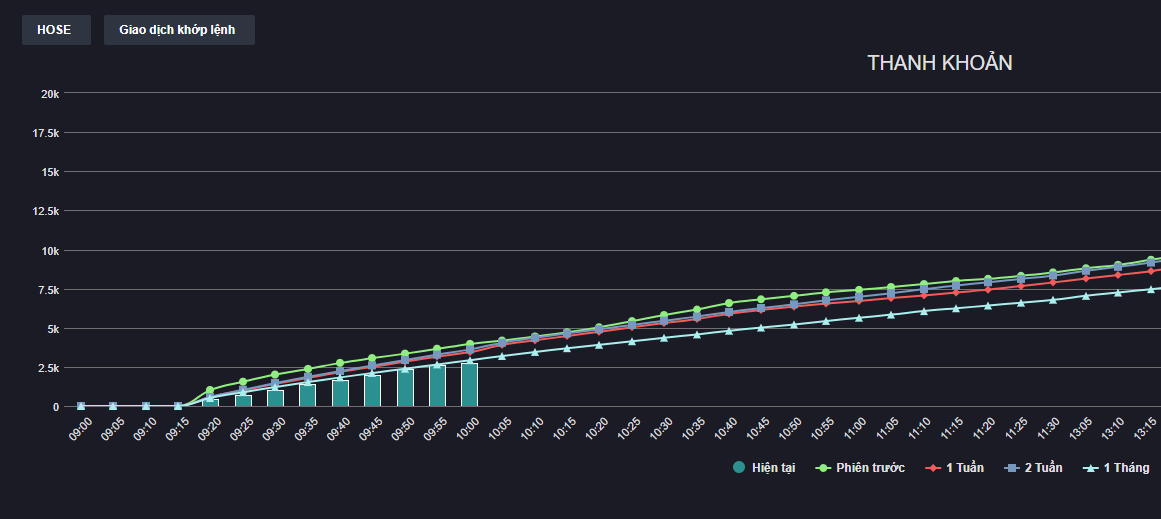The width and height of the screenshot is (1161, 519).
Task: Click the teal bar at 09:45
Action: pos(372,391)
